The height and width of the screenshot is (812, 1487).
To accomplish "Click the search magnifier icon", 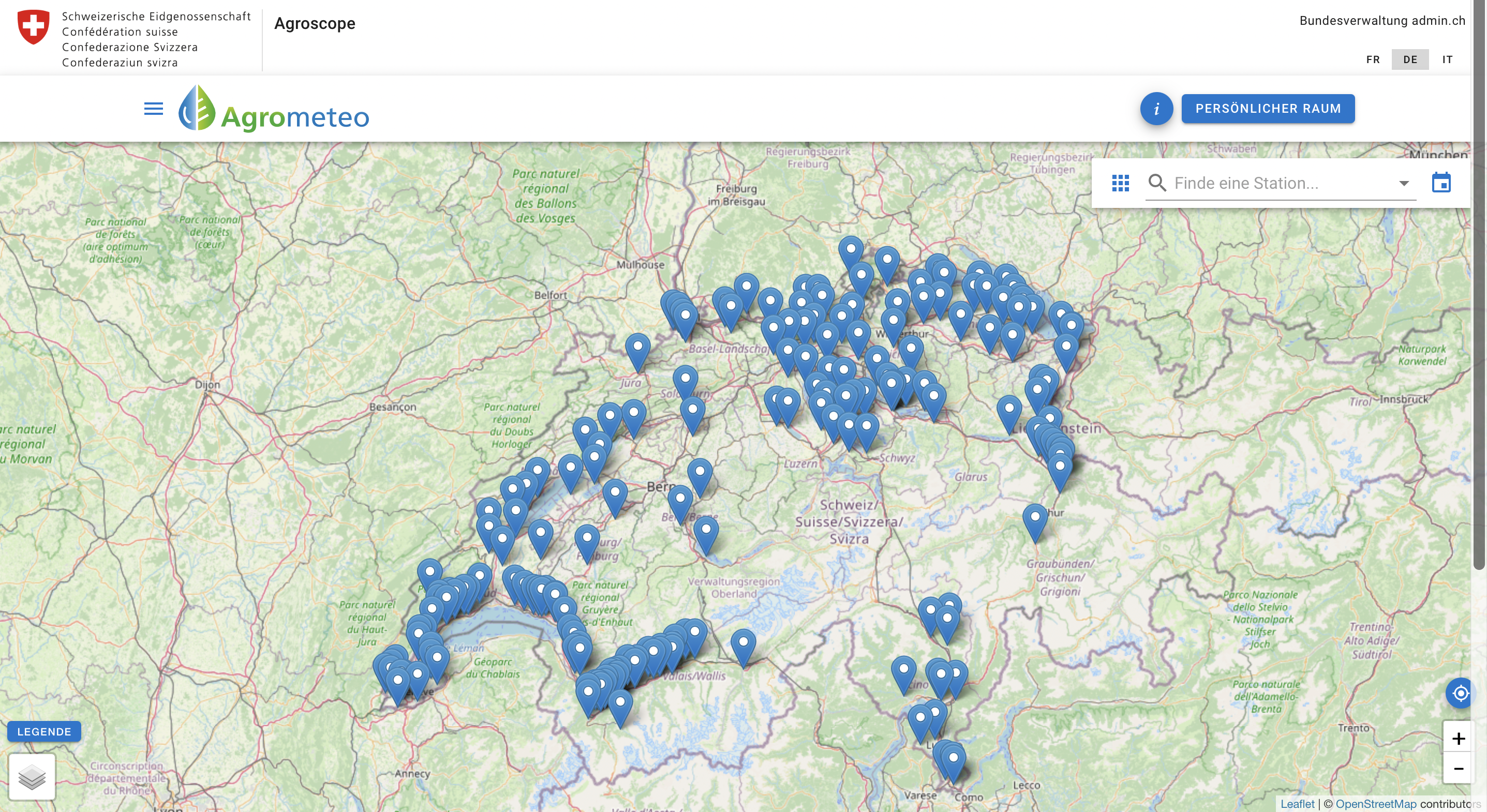I will (x=1157, y=183).
